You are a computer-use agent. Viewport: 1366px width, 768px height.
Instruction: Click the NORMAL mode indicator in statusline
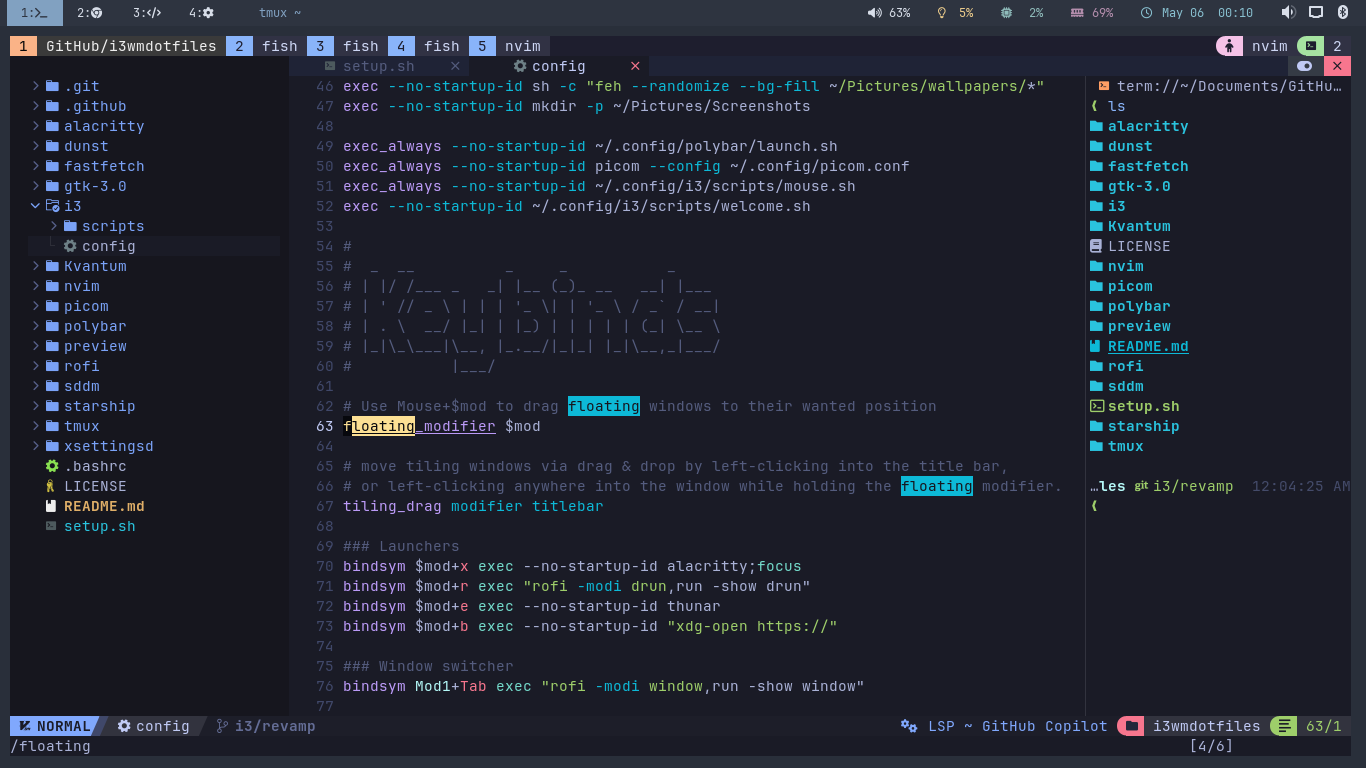pyautogui.click(x=53, y=726)
